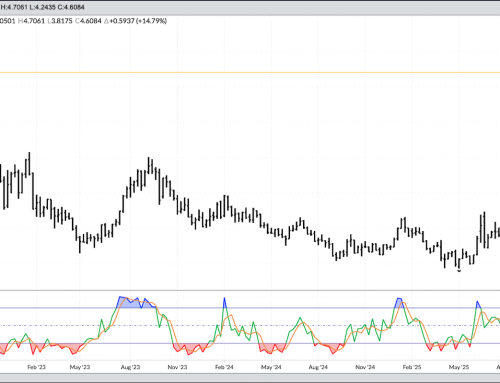
Task: Click the +0.5937 (+14.79%) change value
Action: point(135,21)
